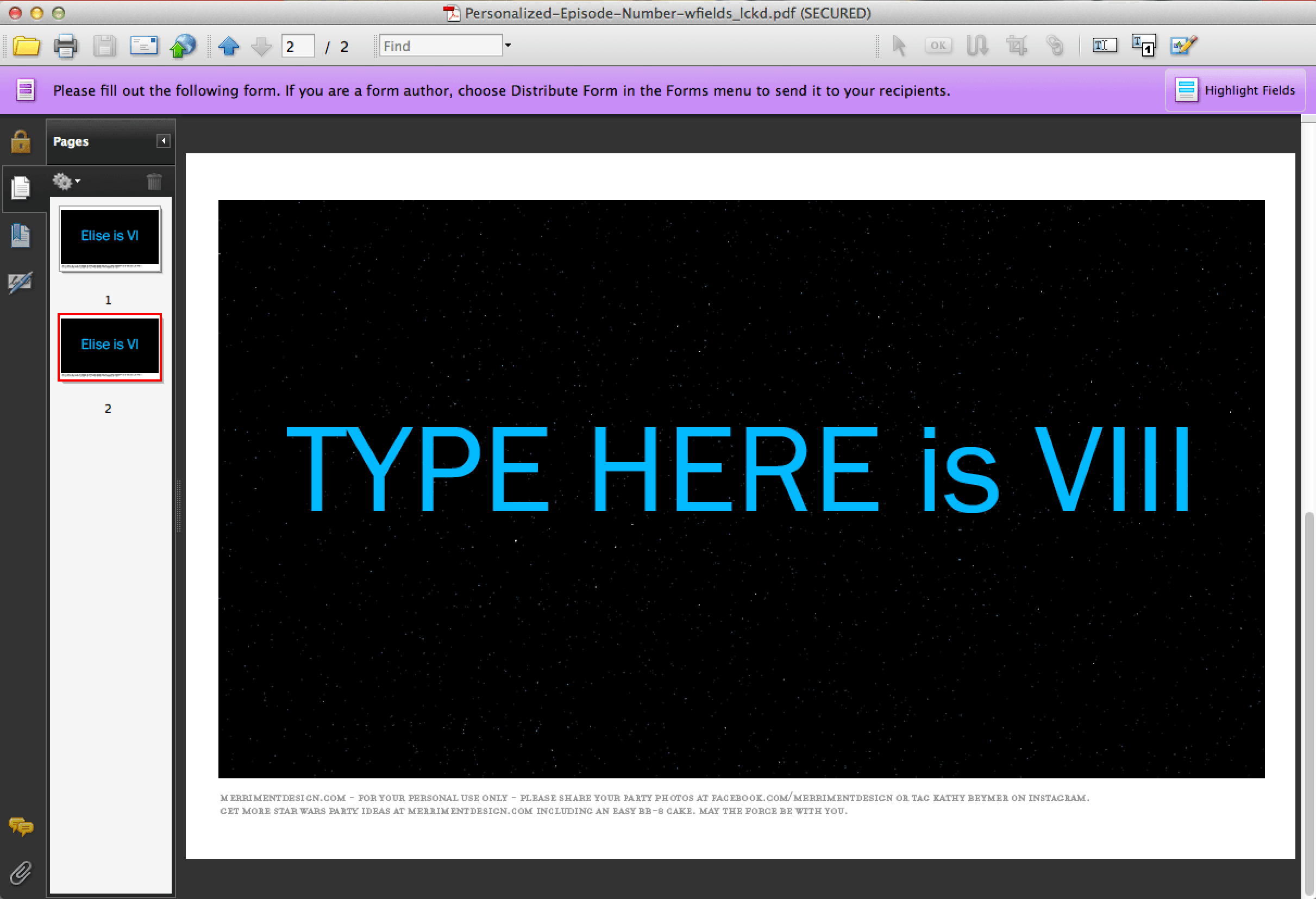Viewport: 1316px width, 899px height.
Task: Click the Save floppy disk icon
Action: tap(105, 46)
